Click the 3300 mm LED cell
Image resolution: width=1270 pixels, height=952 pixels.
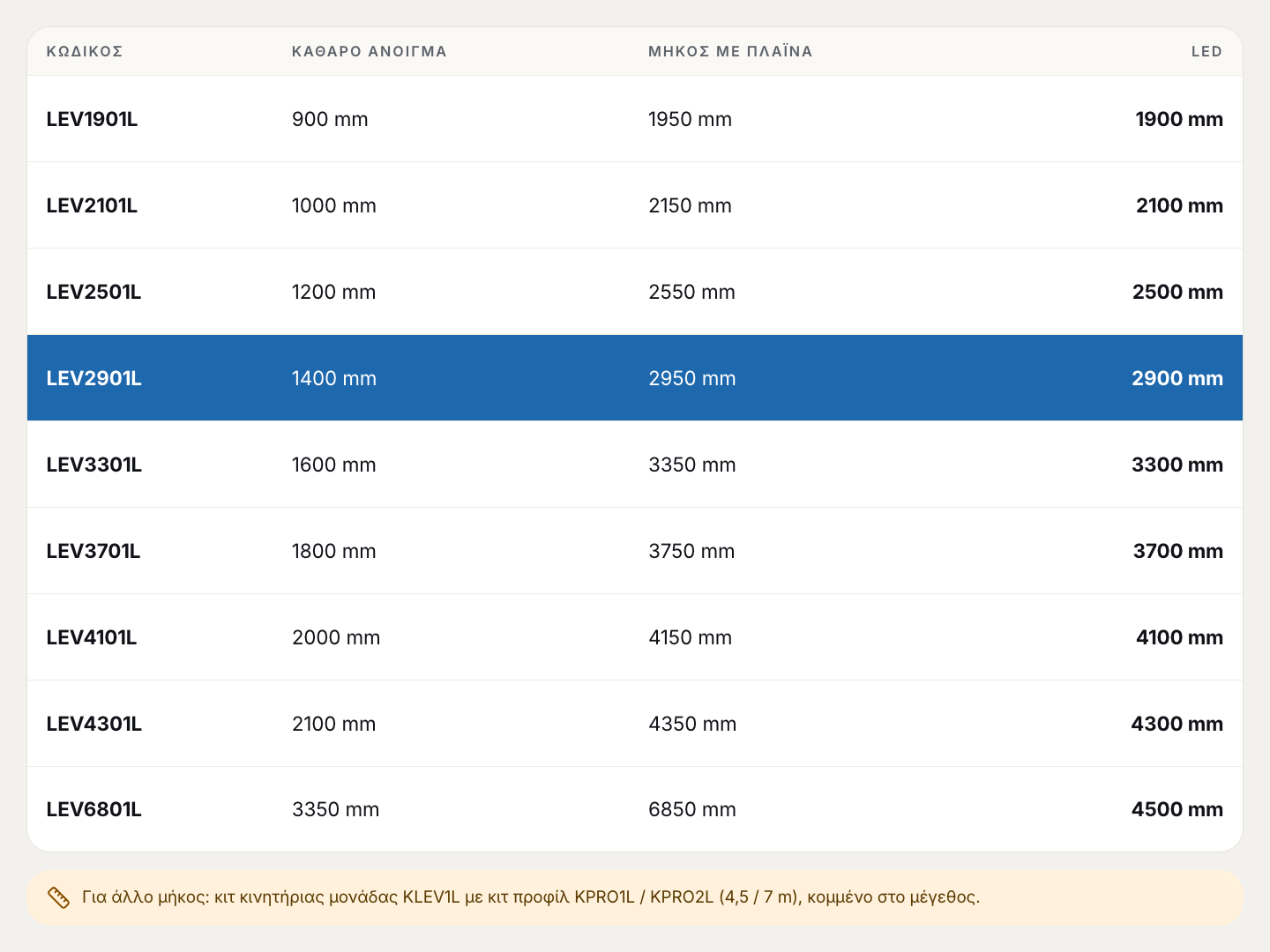coord(1177,465)
